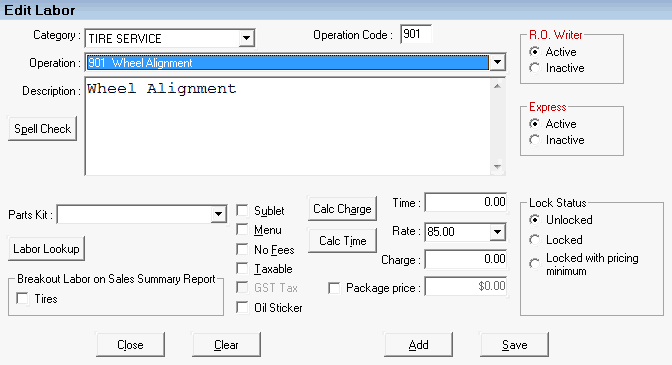The image size is (672, 365).
Task: Click the Operation Code field
Action: pos(416,34)
